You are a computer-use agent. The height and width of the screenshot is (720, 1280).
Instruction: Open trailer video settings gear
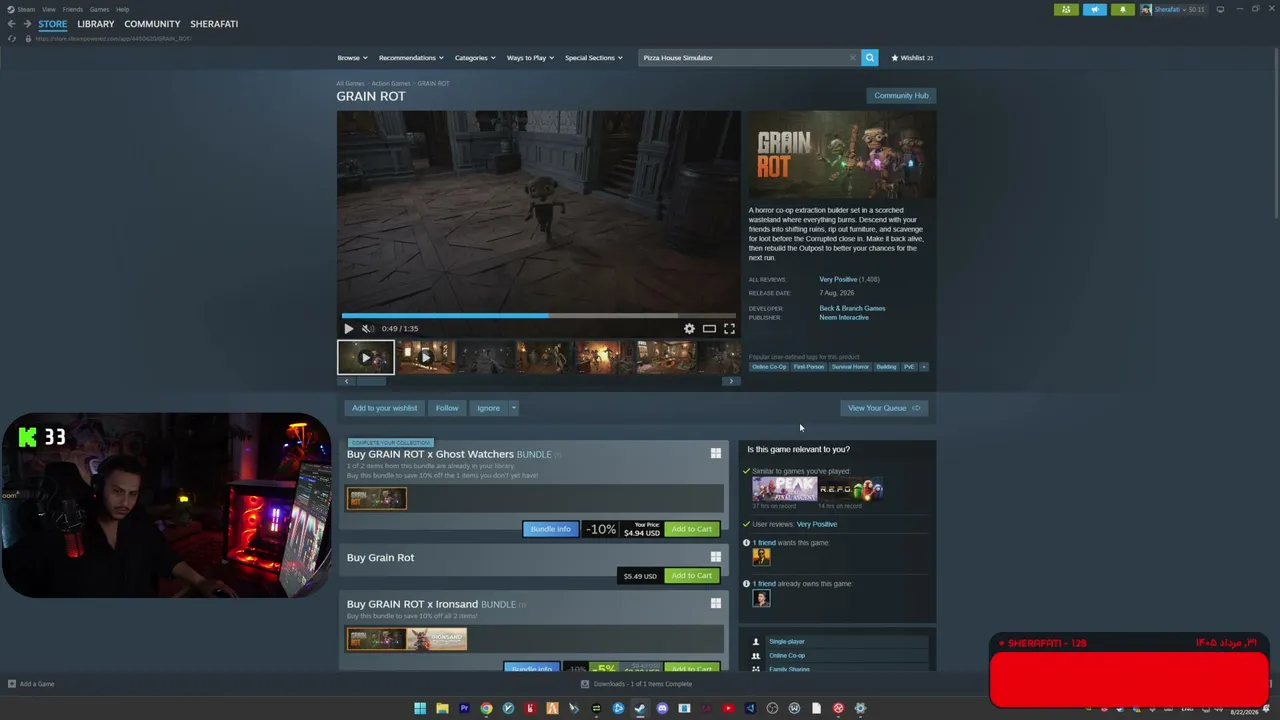689,328
